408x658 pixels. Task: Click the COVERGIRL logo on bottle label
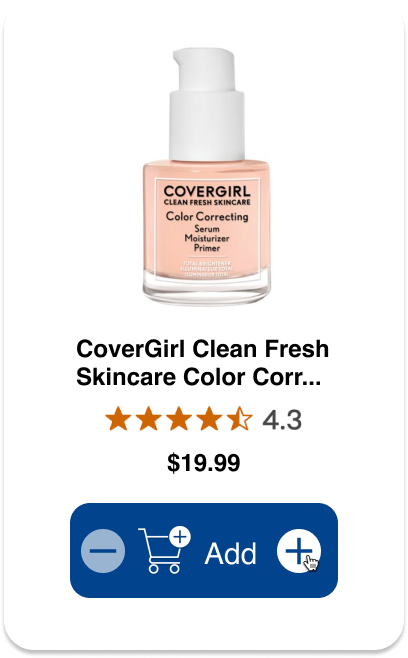pos(207,191)
